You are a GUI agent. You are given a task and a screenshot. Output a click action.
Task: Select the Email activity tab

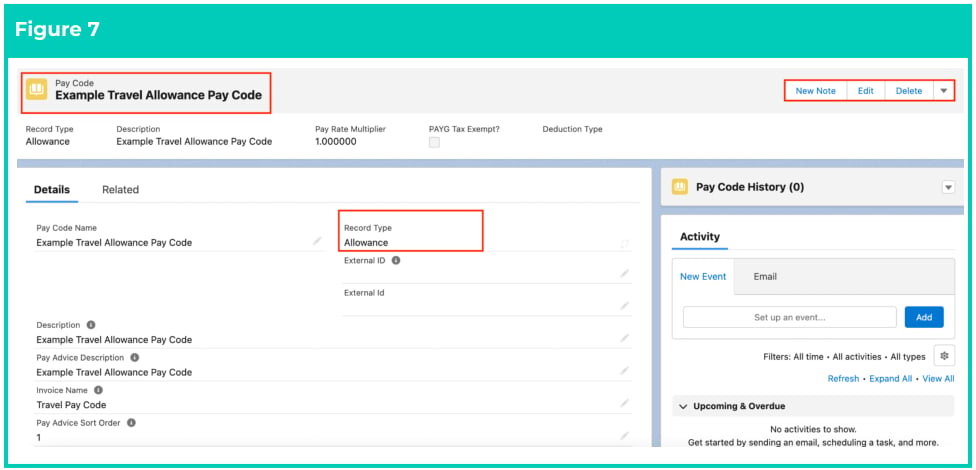click(x=765, y=276)
